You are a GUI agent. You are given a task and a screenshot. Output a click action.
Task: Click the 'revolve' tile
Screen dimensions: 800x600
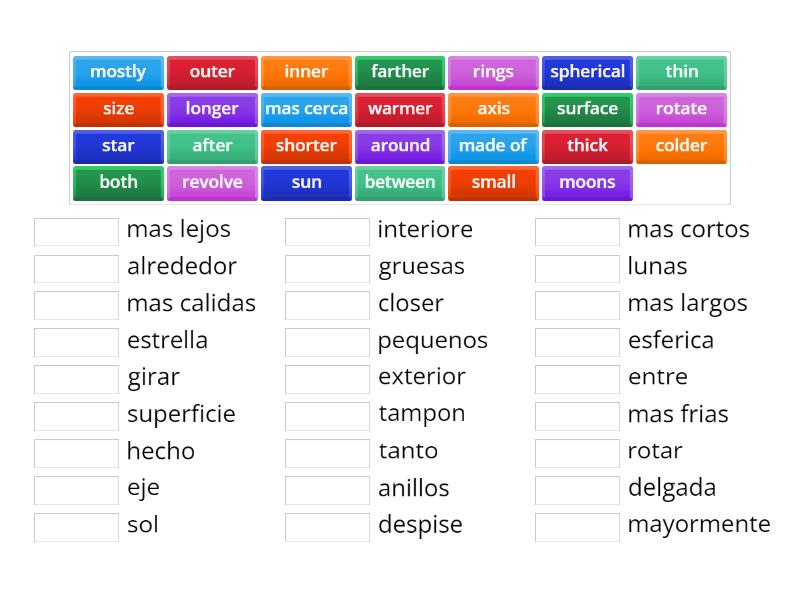(x=212, y=182)
